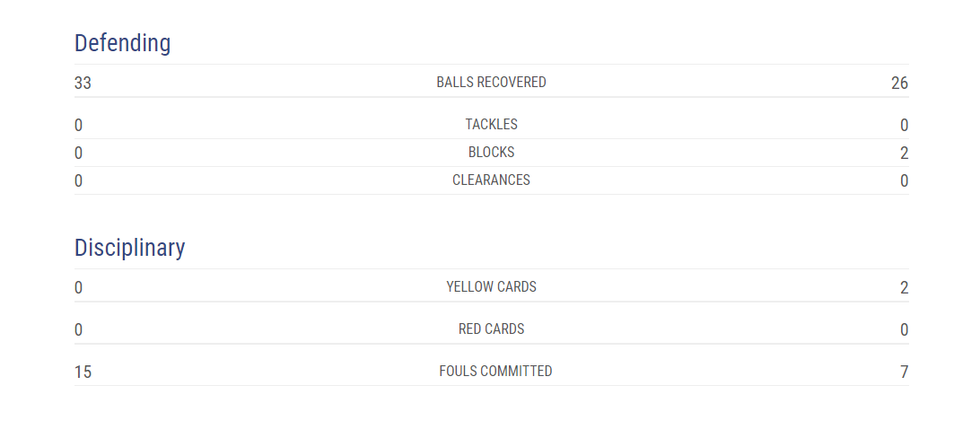Select the BALLS RECOVERED stat label
The height and width of the screenshot is (421, 980).
491,82
